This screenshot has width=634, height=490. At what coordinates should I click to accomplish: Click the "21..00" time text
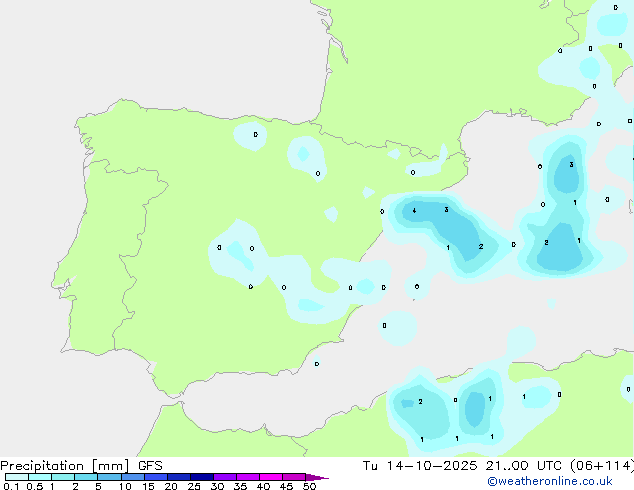tap(507, 466)
